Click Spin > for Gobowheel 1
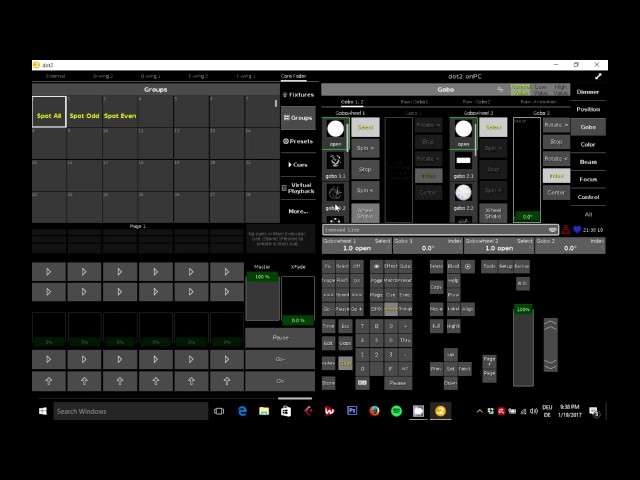The height and width of the screenshot is (480, 640). (365, 148)
